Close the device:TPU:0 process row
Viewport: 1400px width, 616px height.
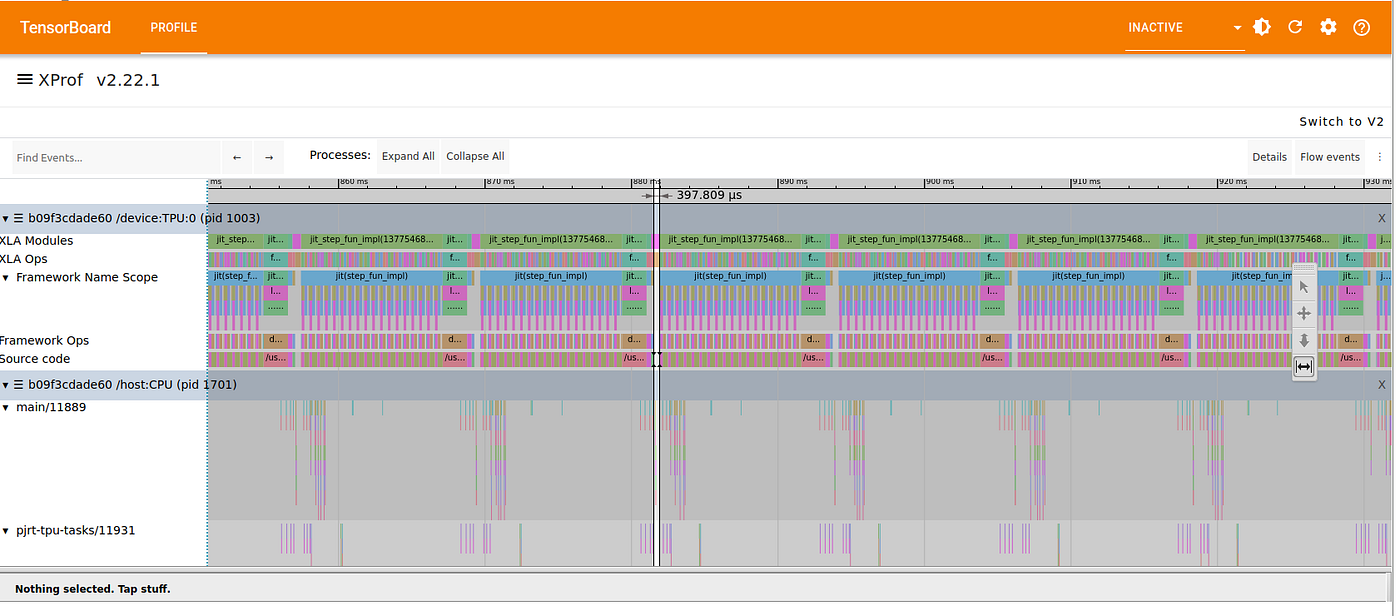coord(1382,218)
